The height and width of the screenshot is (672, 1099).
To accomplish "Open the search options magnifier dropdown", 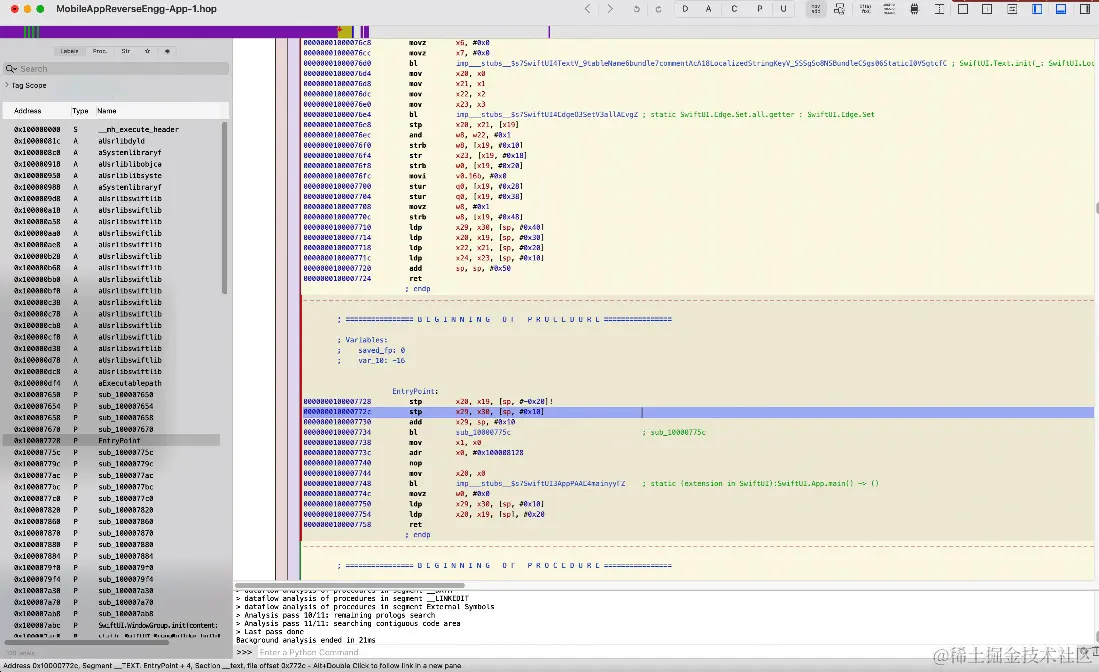I will click(11, 69).
